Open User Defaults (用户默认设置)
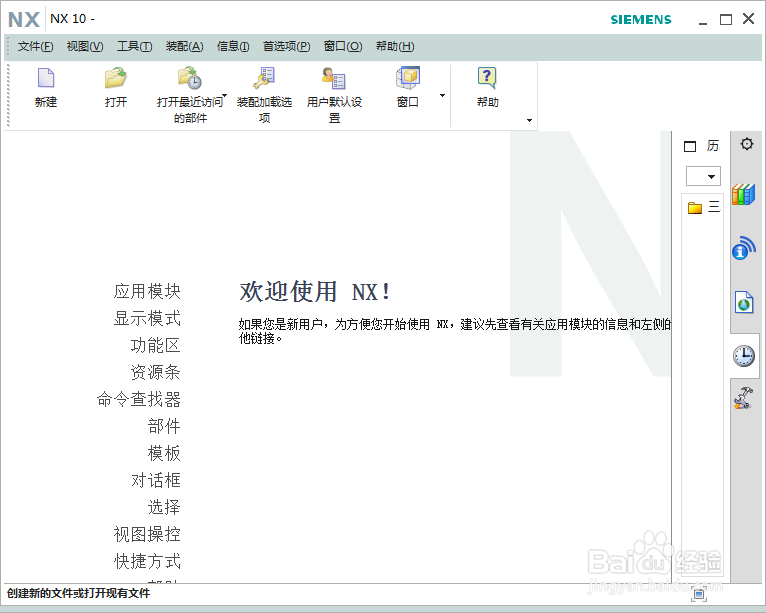Screen dimensions: 766x613 (334, 78)
